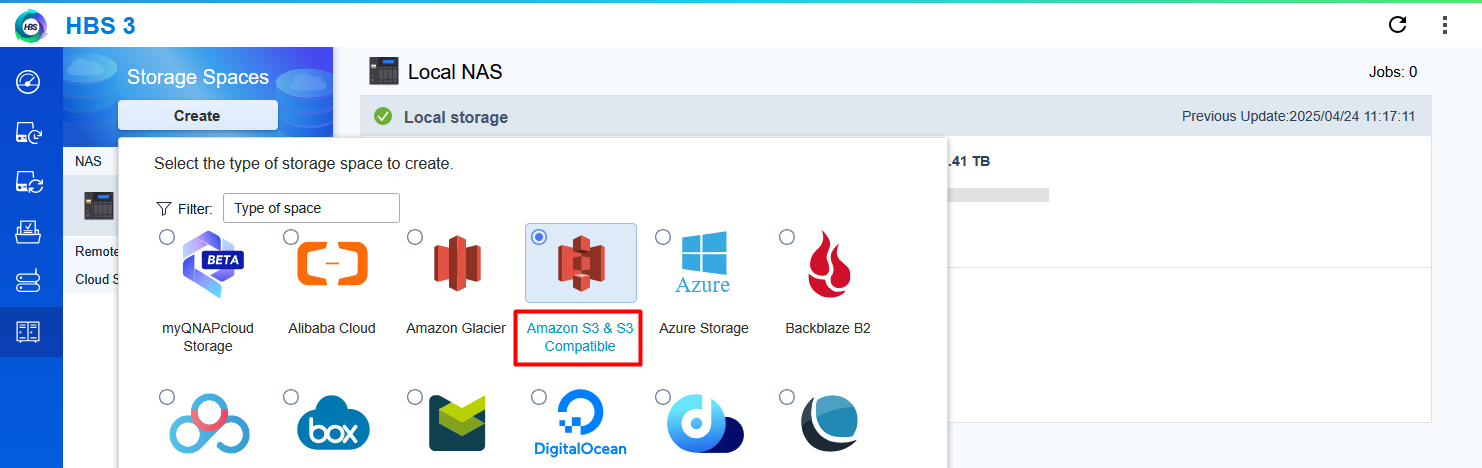Screen dimensions: 1482x468
Task: Click the Amazon Glacier logo
Action: coord(456,264)
